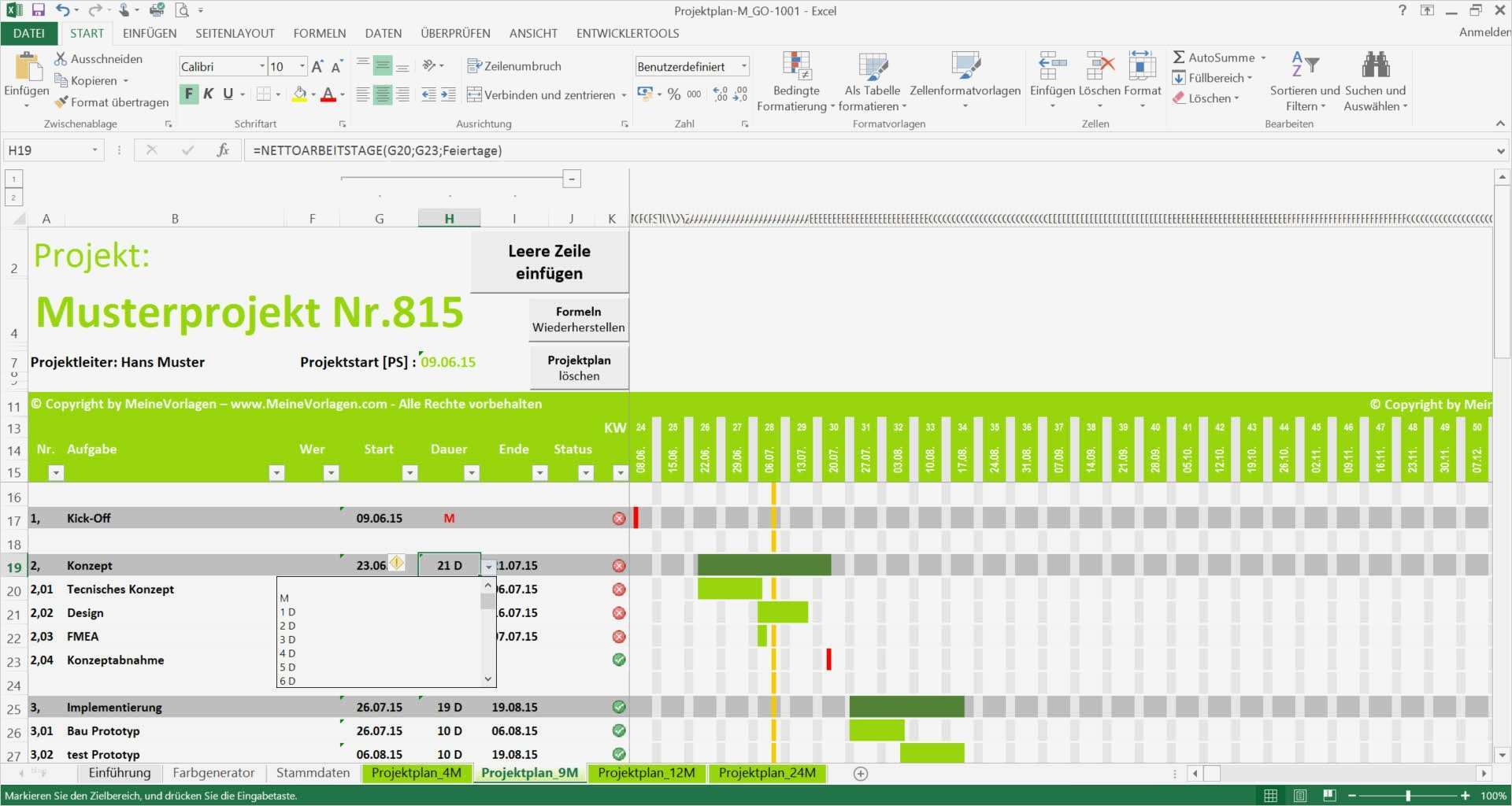This screenshot has height=806, width=1512.
Task: Click the insert function fx icon
Action: point(223,150)
